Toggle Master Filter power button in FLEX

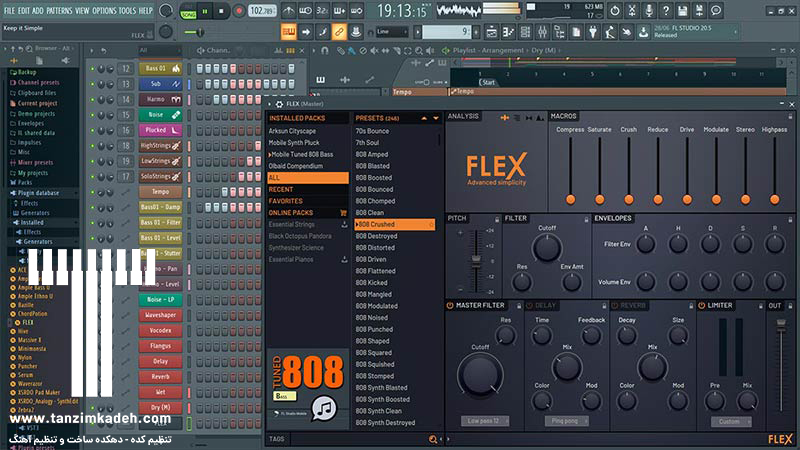click(x=450, y=305)
